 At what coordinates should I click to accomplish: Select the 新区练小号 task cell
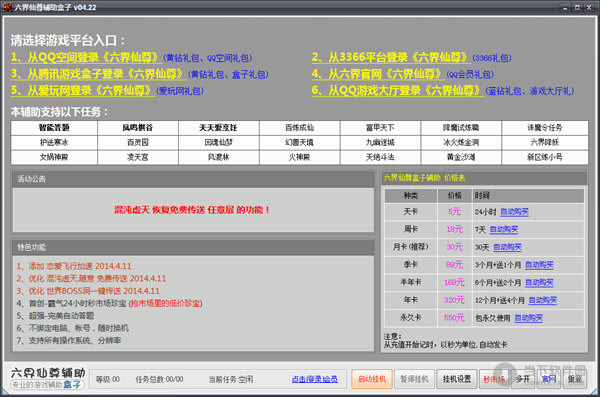(x=545, y=157)
